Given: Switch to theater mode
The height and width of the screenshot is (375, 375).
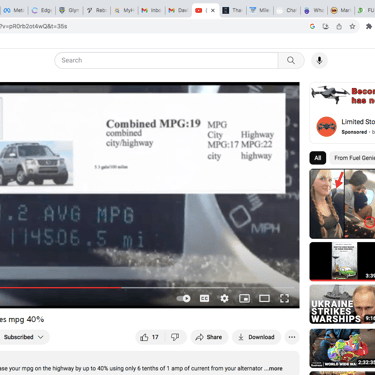Looking at the screenshot, I should coord(264,298).
